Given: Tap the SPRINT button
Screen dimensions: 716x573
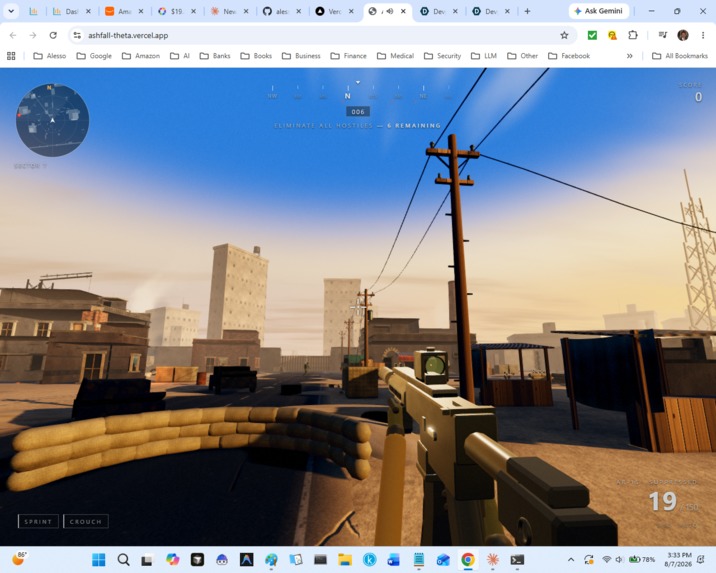Looking at the screenshot, I should point(38,521).
